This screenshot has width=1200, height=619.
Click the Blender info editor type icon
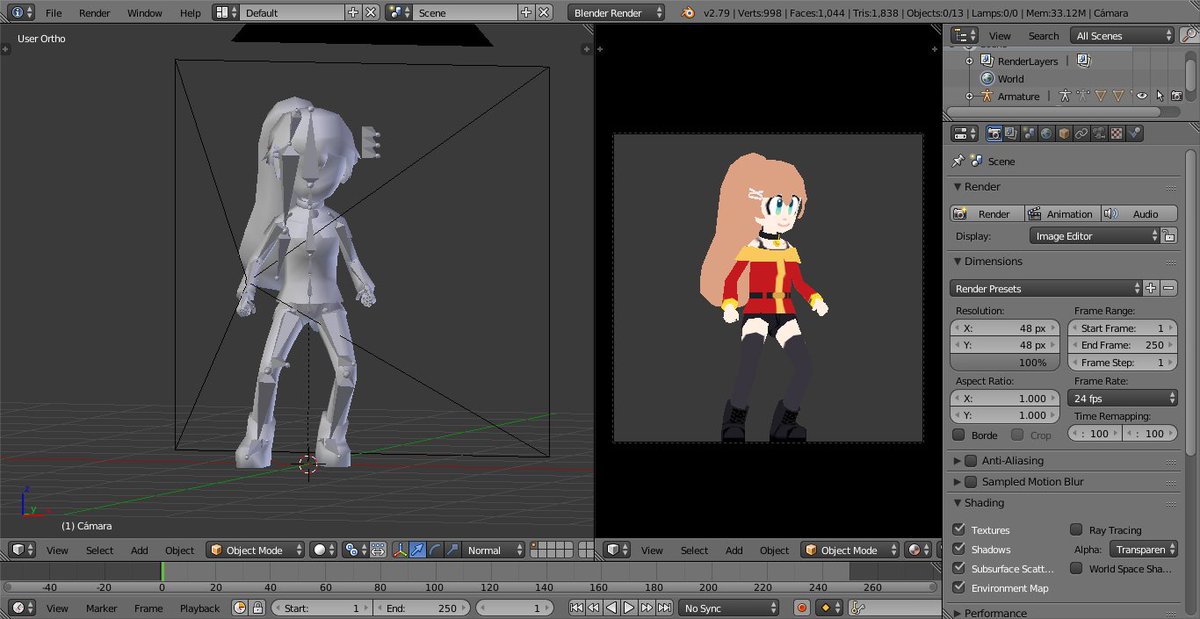tap(22, 13)
